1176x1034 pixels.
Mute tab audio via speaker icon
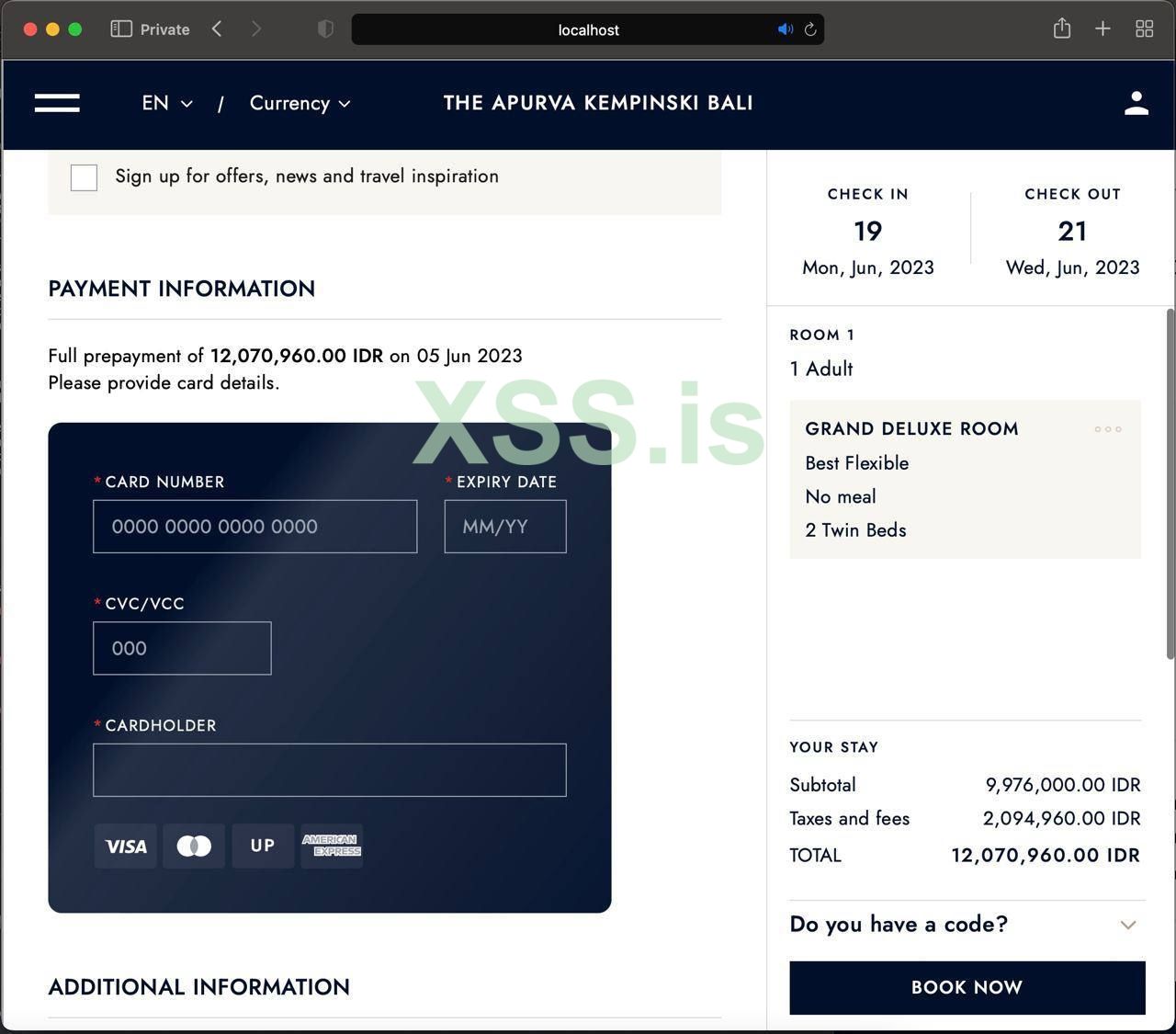[786, 29]
